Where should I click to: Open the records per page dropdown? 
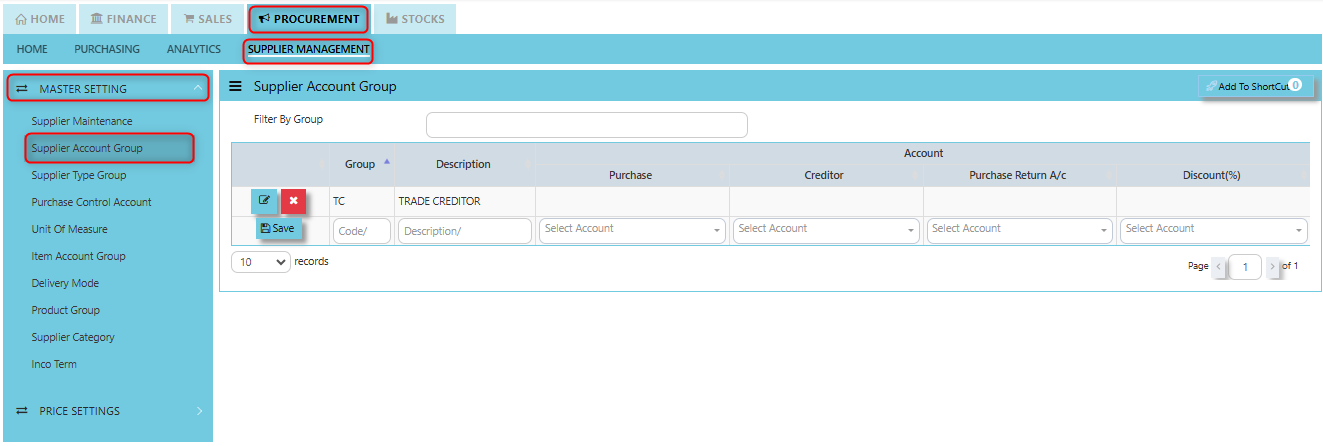click(261, 263)
